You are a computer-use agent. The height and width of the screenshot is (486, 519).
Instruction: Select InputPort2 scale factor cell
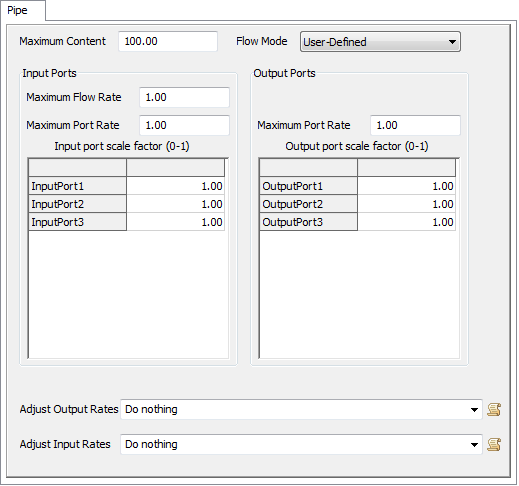coord(175,204)
